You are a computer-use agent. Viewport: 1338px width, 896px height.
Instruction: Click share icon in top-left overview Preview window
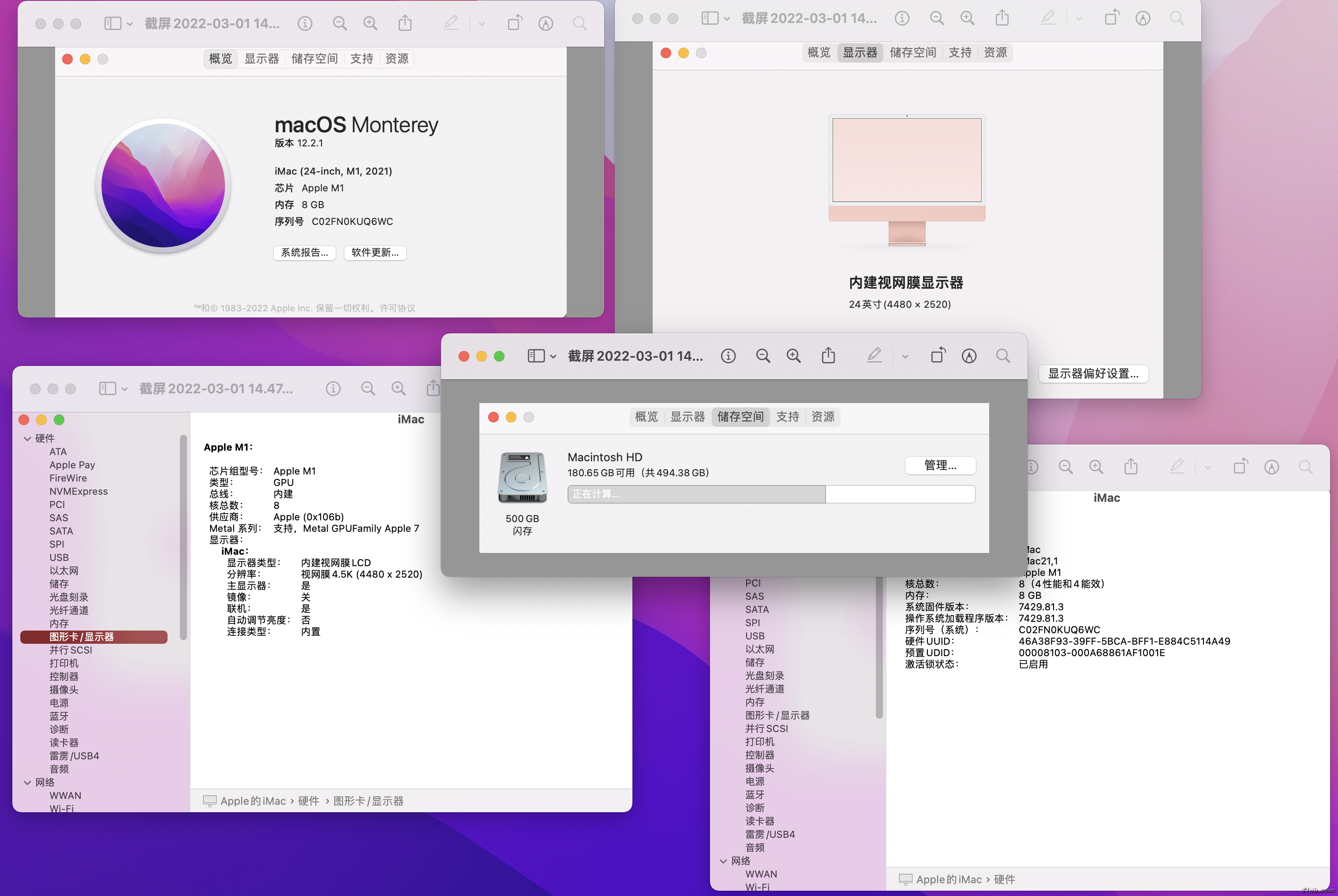(405, 23)
